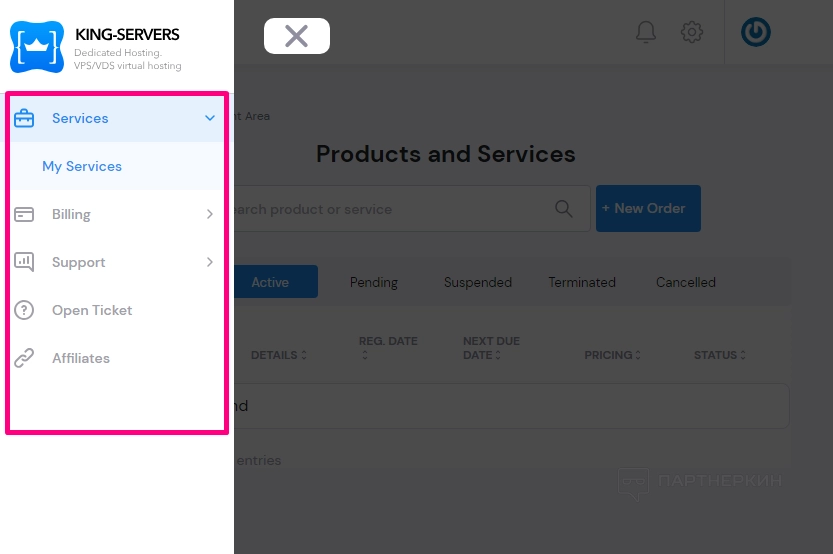Click the Billing credit card icon

[24, 214]
